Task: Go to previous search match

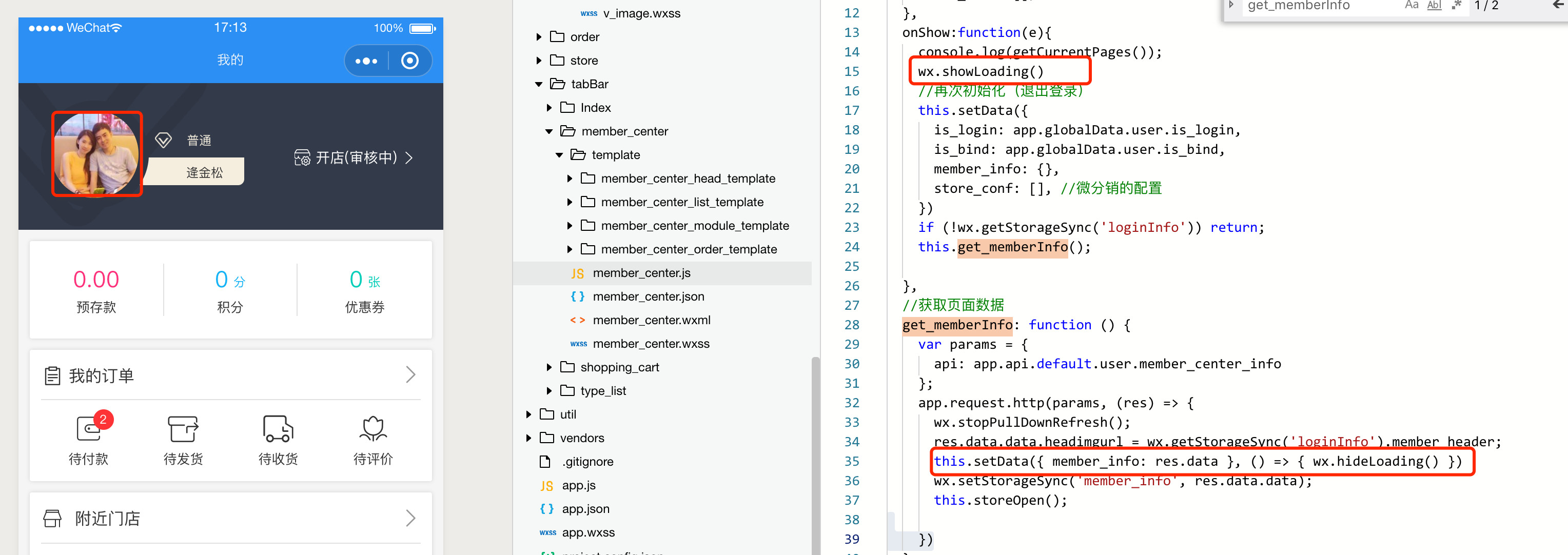Action: (x=1558, y=5)
